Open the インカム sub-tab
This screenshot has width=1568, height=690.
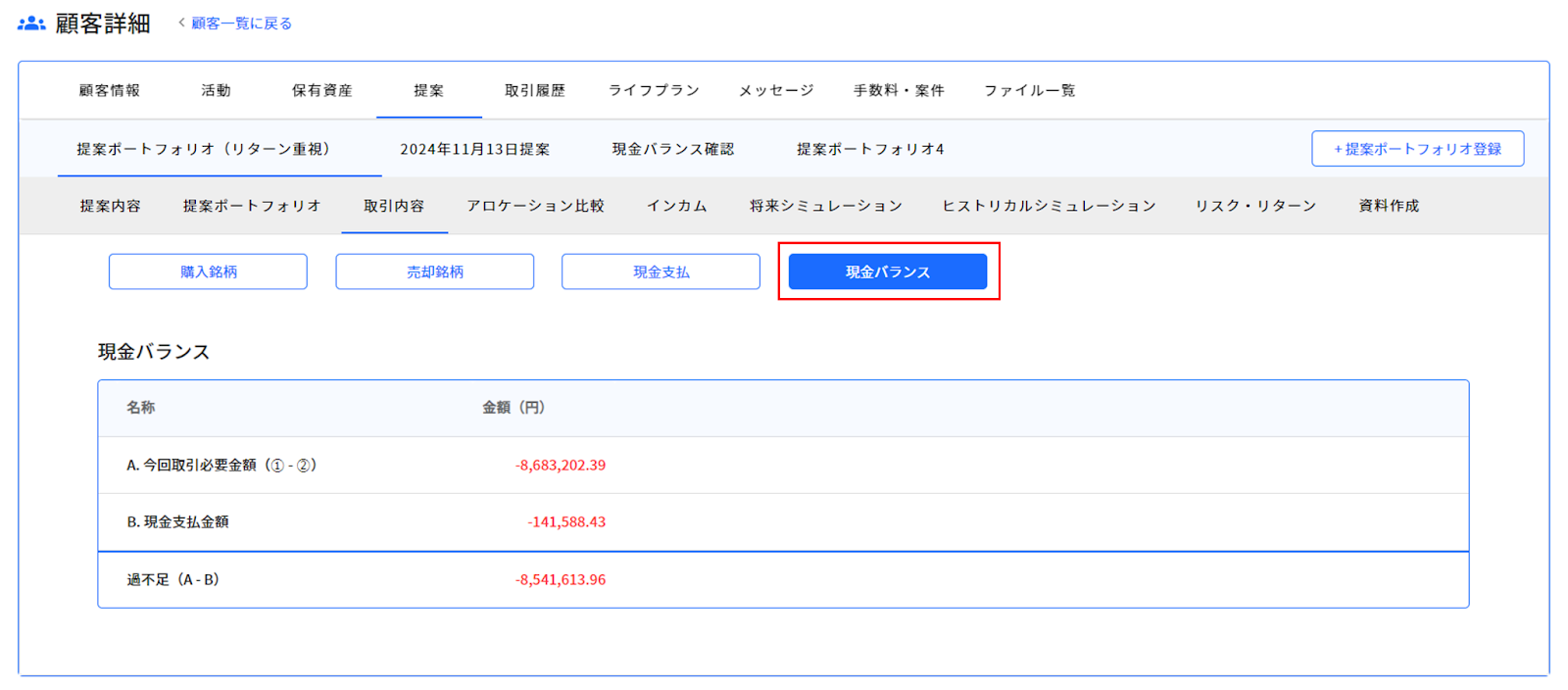pyautogui.click(x=677, y=206)
